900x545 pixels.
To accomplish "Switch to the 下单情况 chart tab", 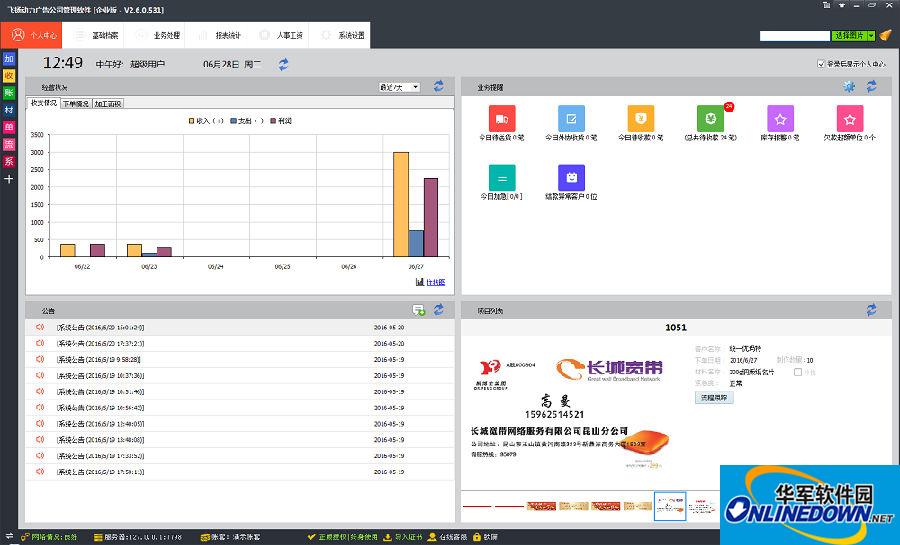I will pos(76,104).
